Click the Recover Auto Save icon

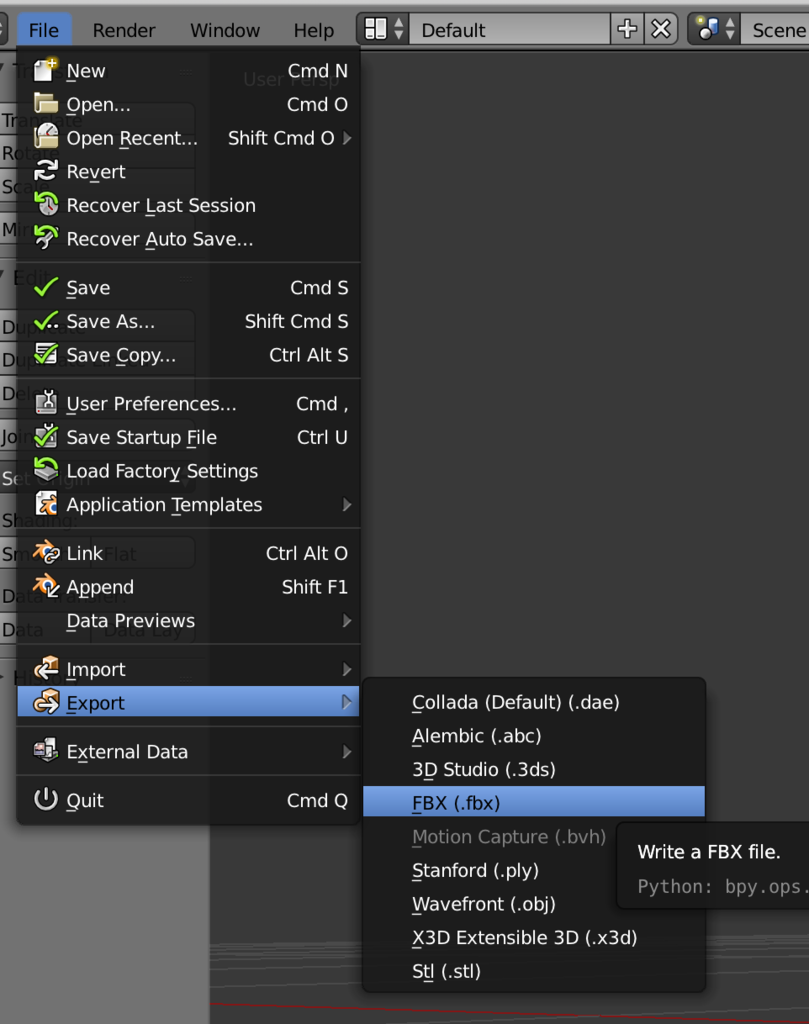tap(46, 238)
